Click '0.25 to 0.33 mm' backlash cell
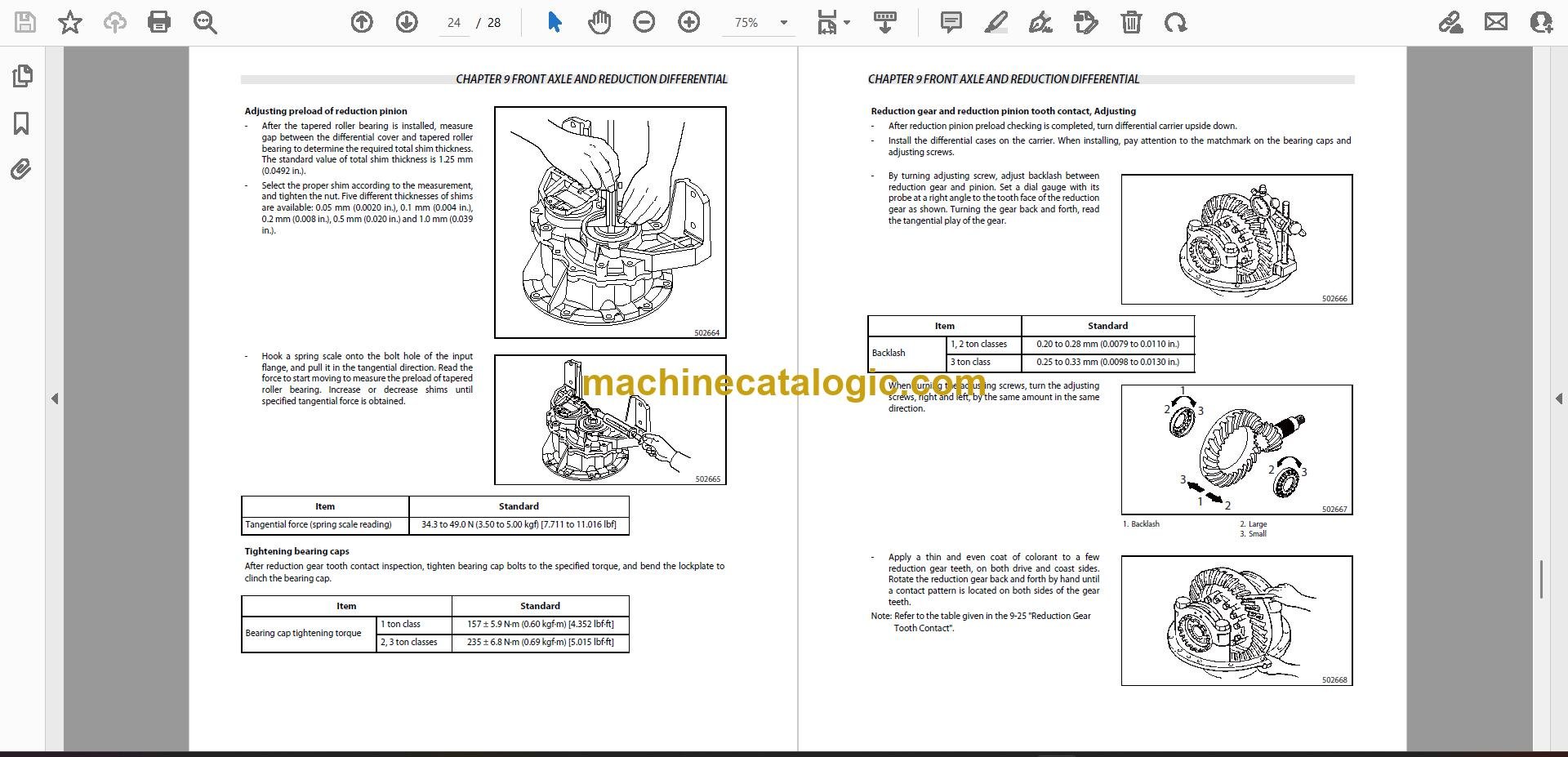Screen dimensions: 1568x757 pos(1107,363)
